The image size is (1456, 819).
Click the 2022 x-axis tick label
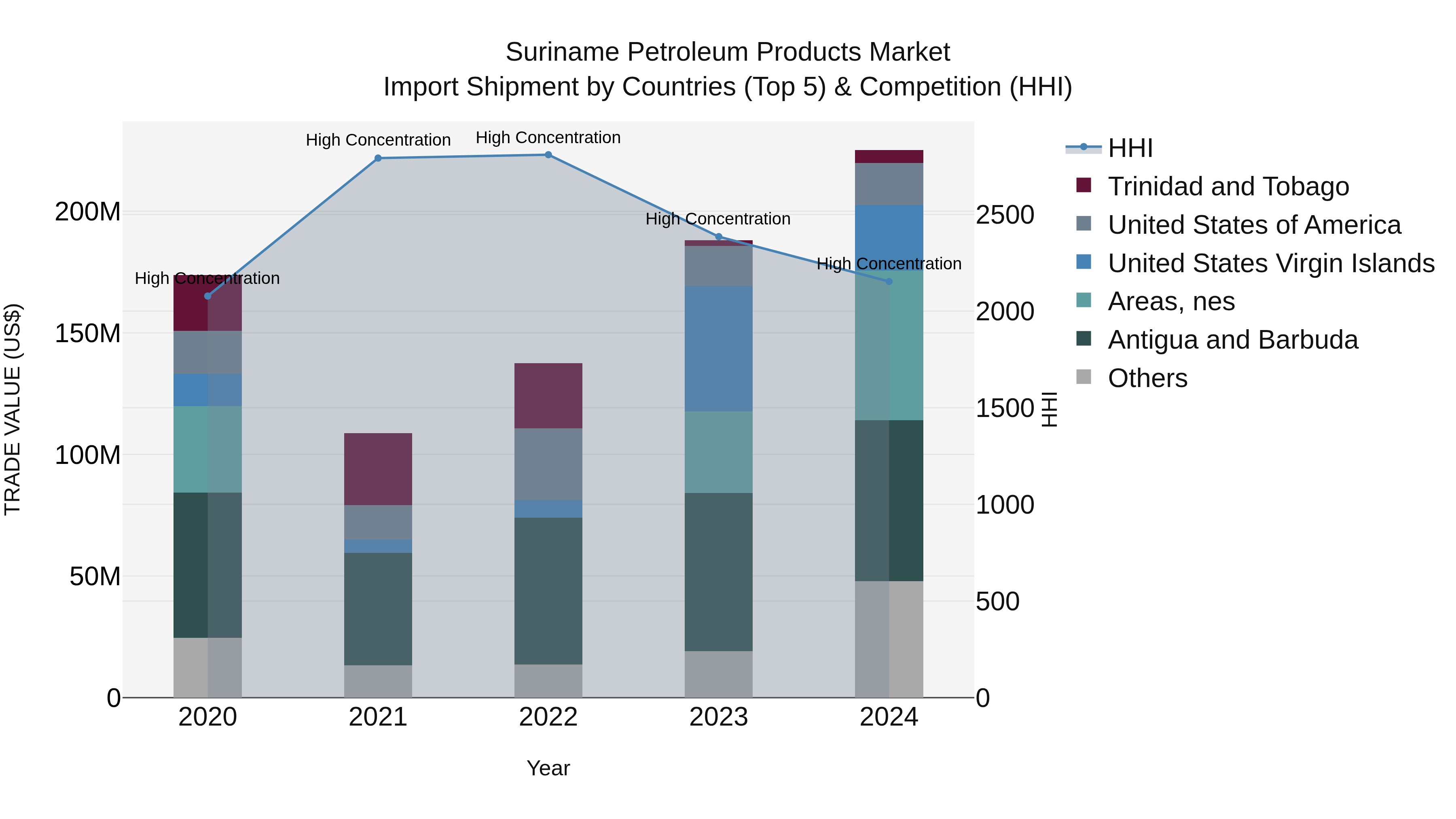548,717
